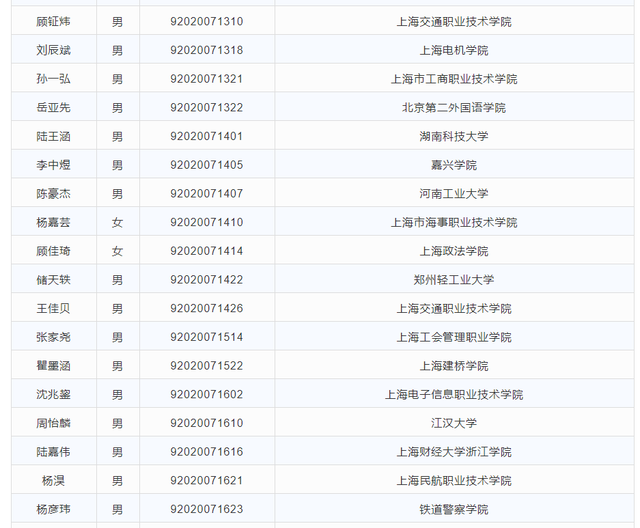
Task: Click ID number 92020071422
Action: (207, 280)
